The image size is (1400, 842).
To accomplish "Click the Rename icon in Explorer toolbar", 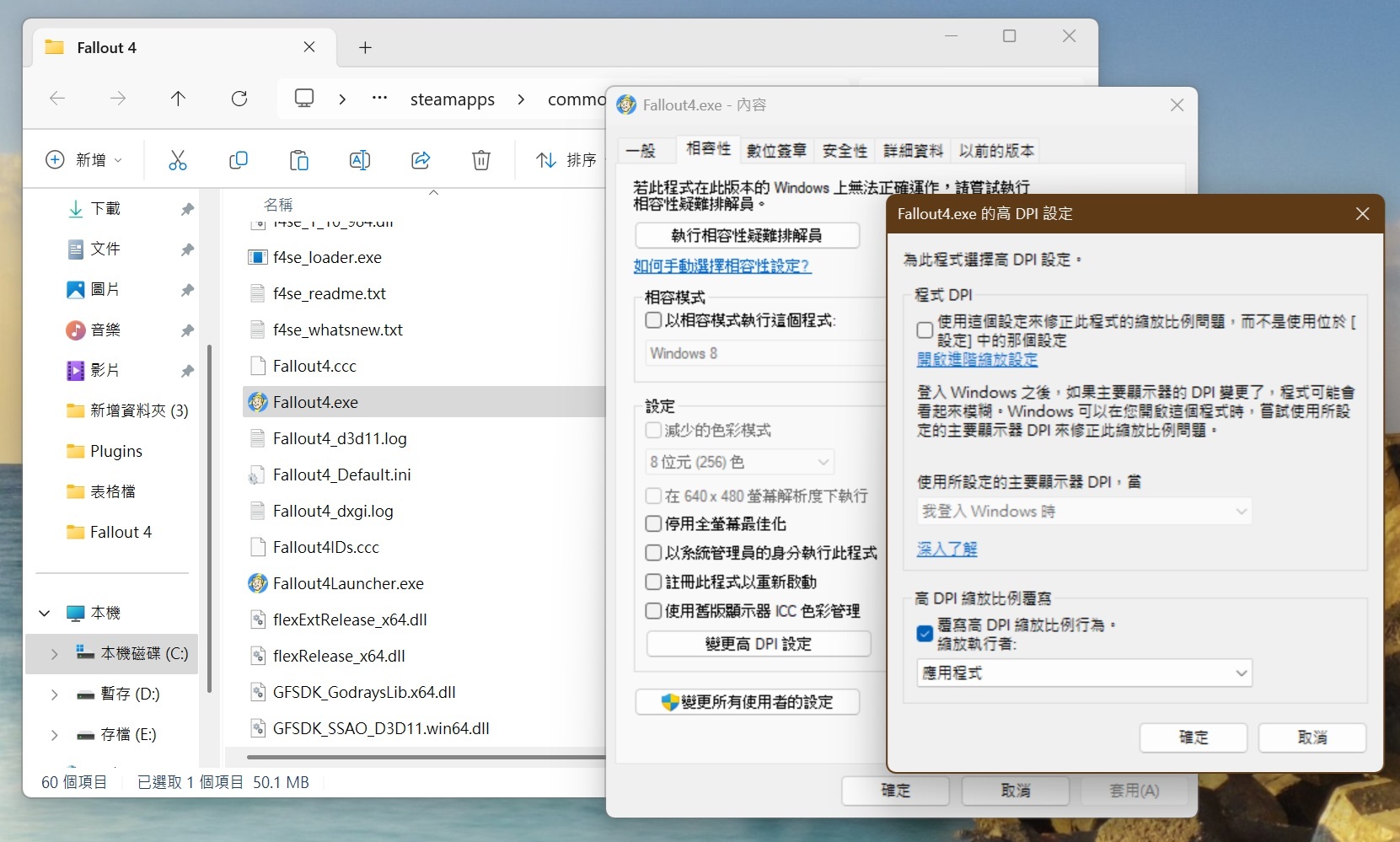I will click(360, 160).
